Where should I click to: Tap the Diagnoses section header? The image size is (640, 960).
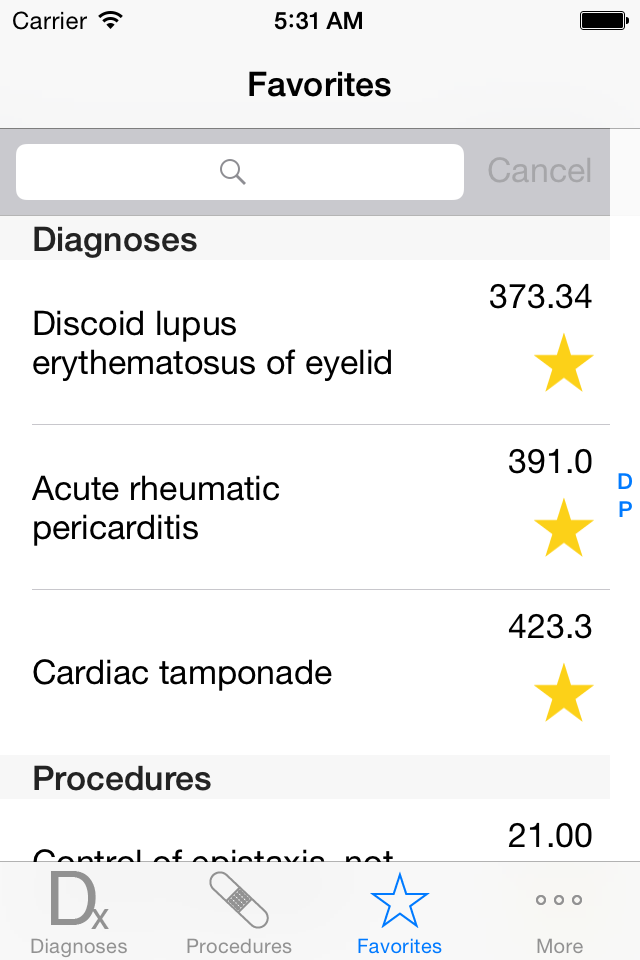tap(305, 238)
